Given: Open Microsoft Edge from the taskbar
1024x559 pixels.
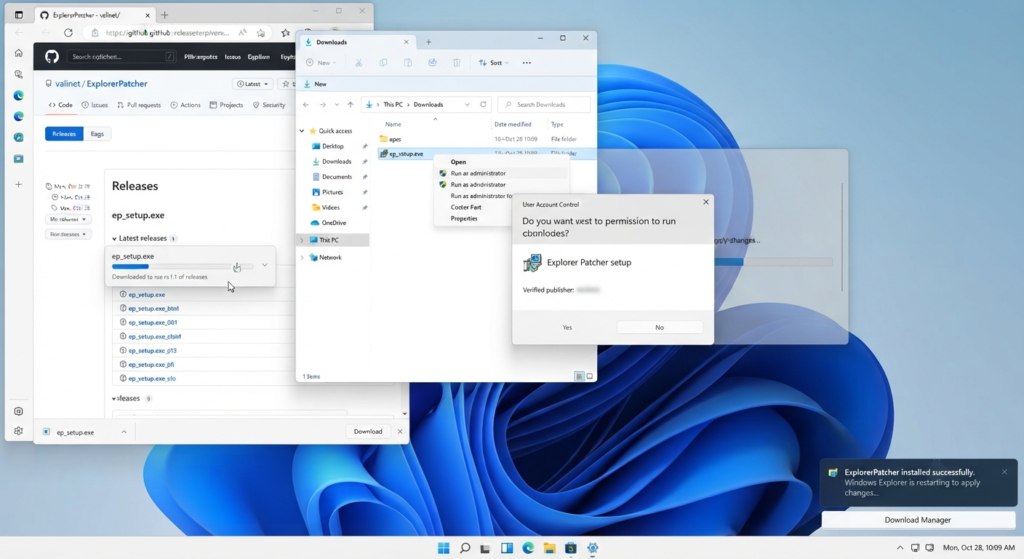Looking at the screenshot, I should click(x=528, y=548).
